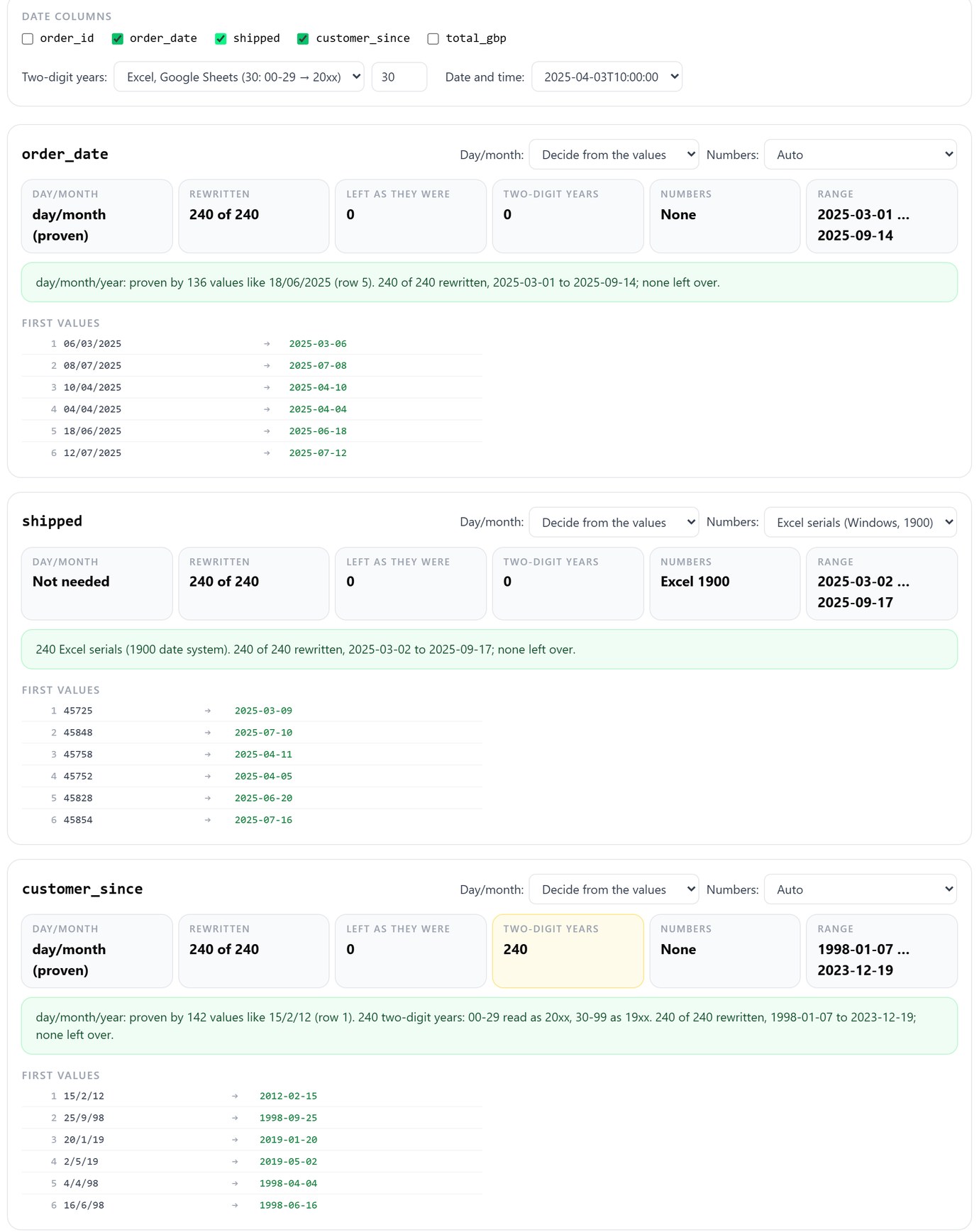
Task: Click the shipped Numbers Excel 1900 card
Action: (725, 584)
